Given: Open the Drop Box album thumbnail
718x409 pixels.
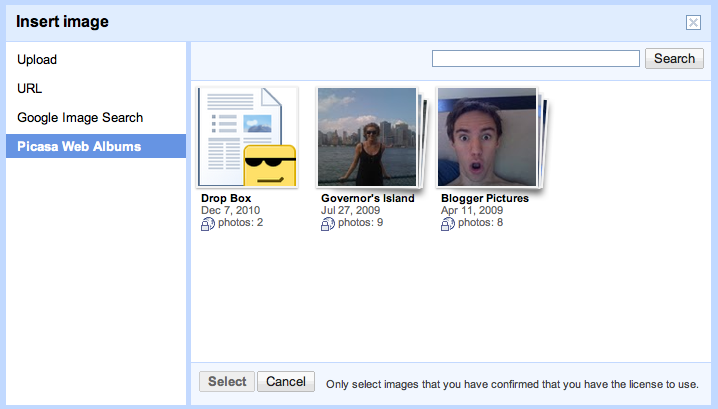Looking at the screenshot, I should [248, 137].
